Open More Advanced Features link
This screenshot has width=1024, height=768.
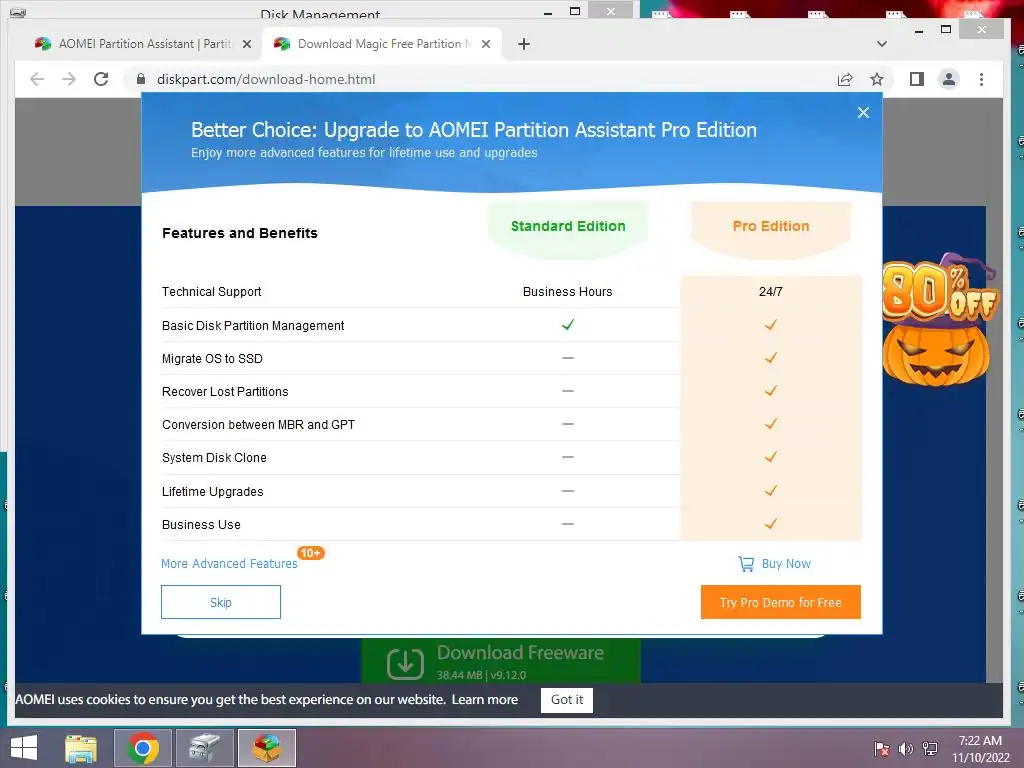[229, 564]
